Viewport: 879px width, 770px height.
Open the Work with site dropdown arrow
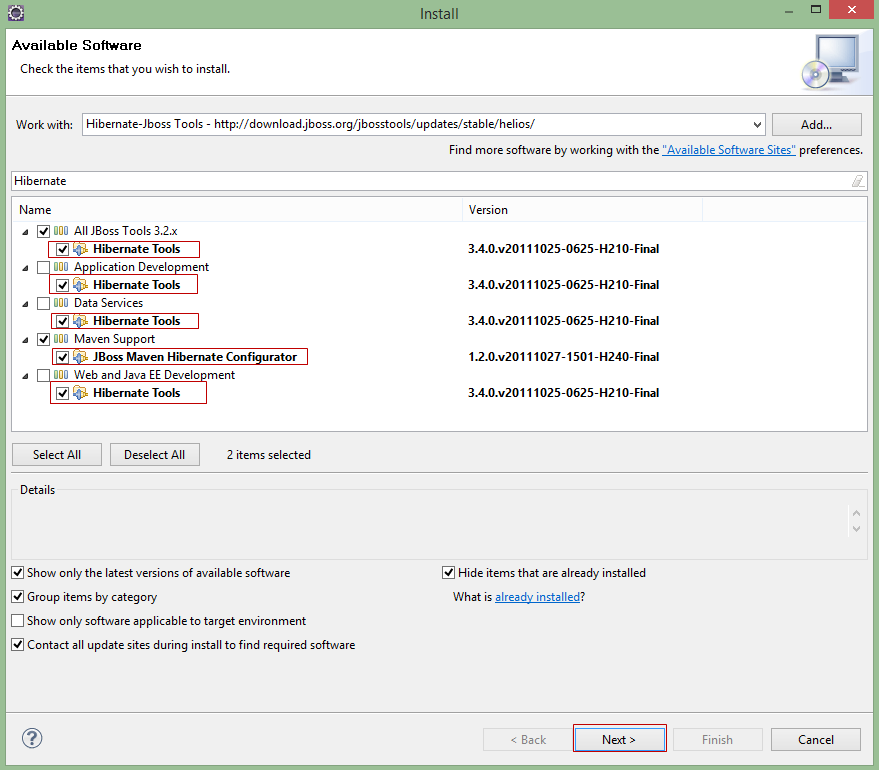[x=757, y=124]
